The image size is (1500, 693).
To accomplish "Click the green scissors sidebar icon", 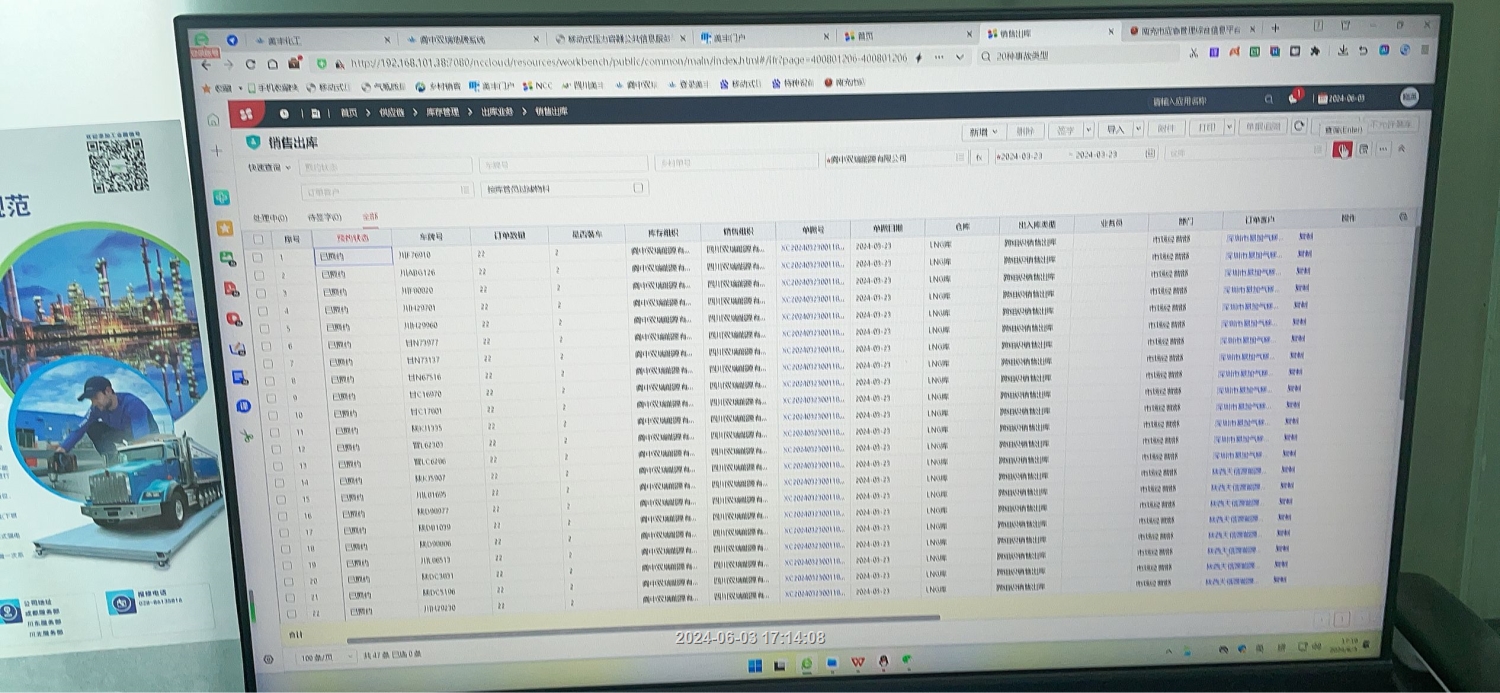I will pyautogui.click(x=246, y=436).
